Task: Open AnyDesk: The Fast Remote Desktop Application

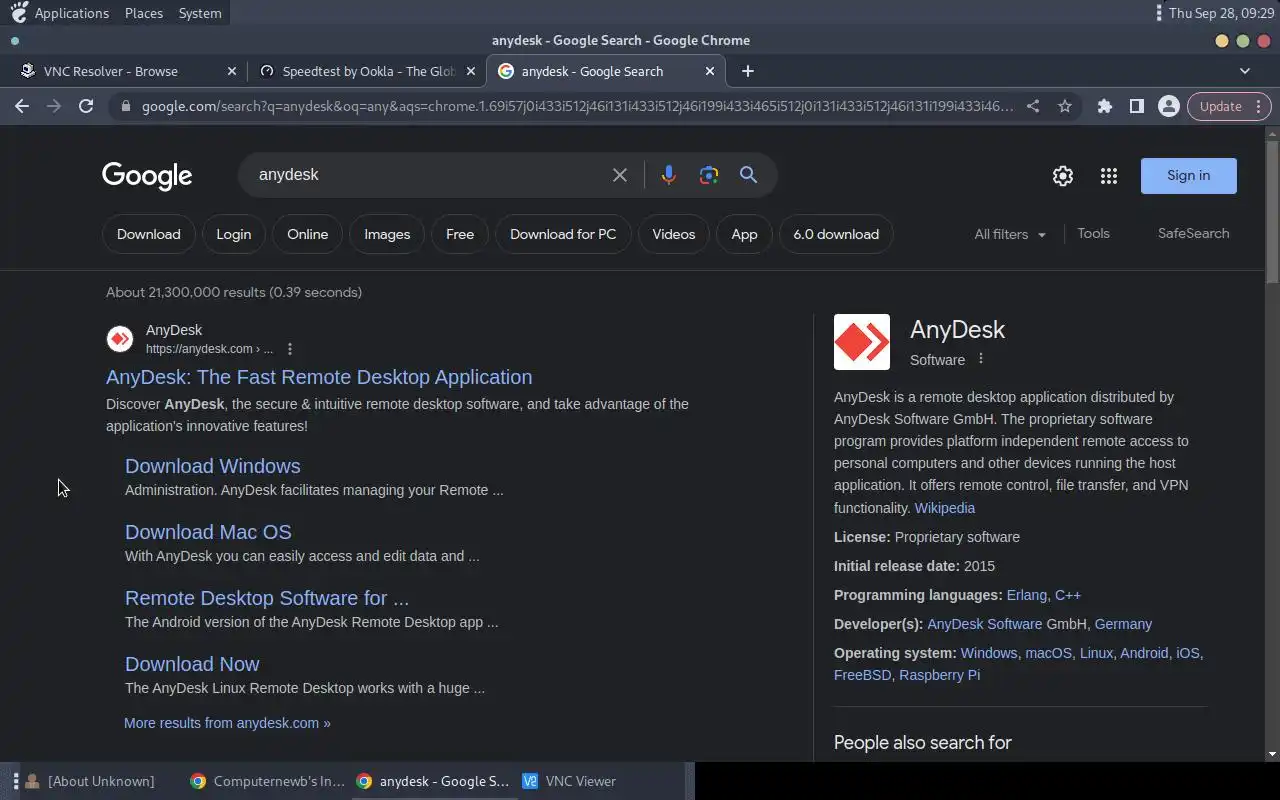Action: tap(319, 377)
